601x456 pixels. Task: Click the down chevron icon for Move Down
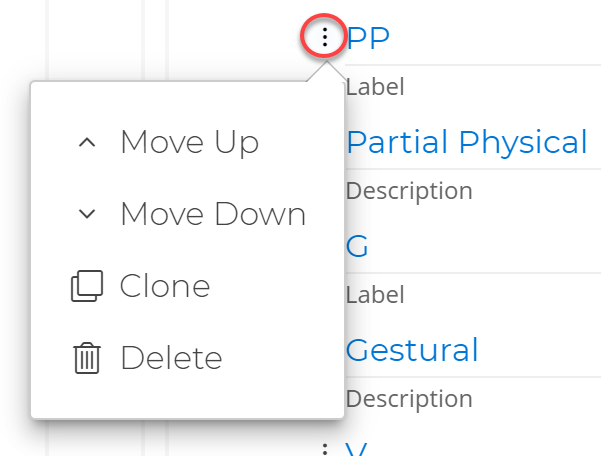[x=87, y=214]
